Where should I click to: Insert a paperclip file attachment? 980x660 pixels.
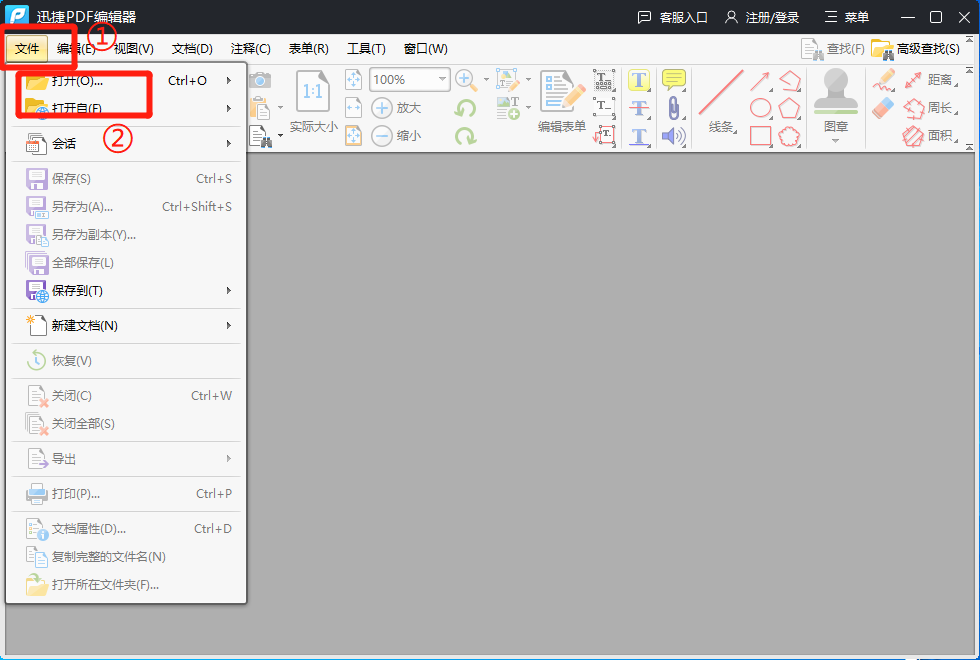click(x=673, y=107)
